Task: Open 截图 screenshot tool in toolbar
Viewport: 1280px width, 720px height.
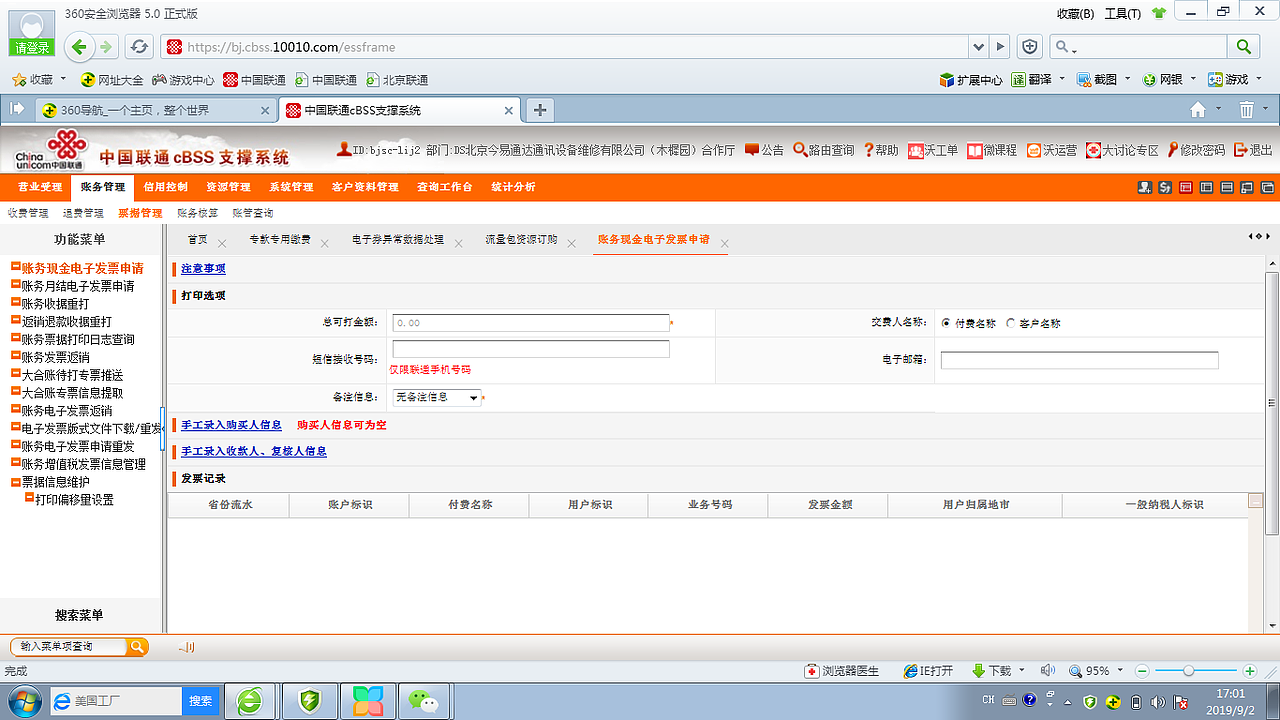Action: pos(1097,80)
